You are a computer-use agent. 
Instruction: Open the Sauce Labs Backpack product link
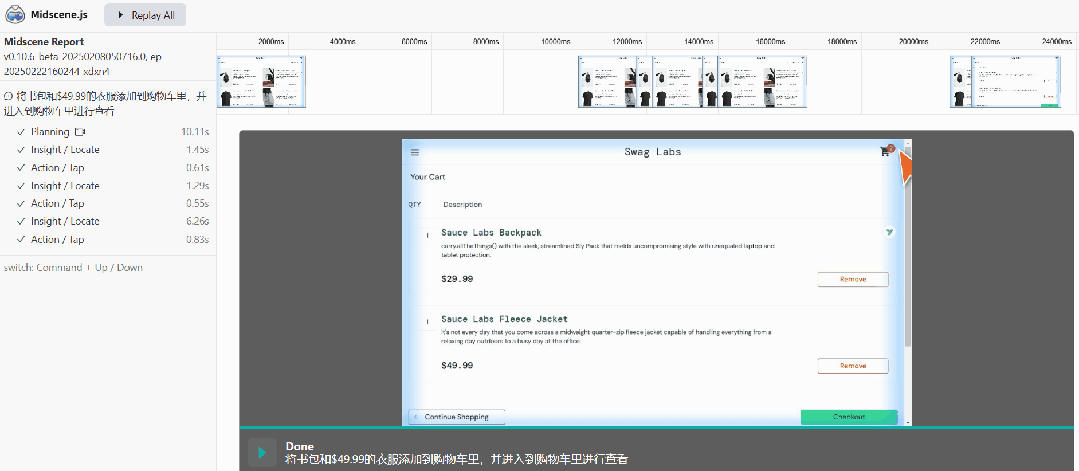click(491, 233)
